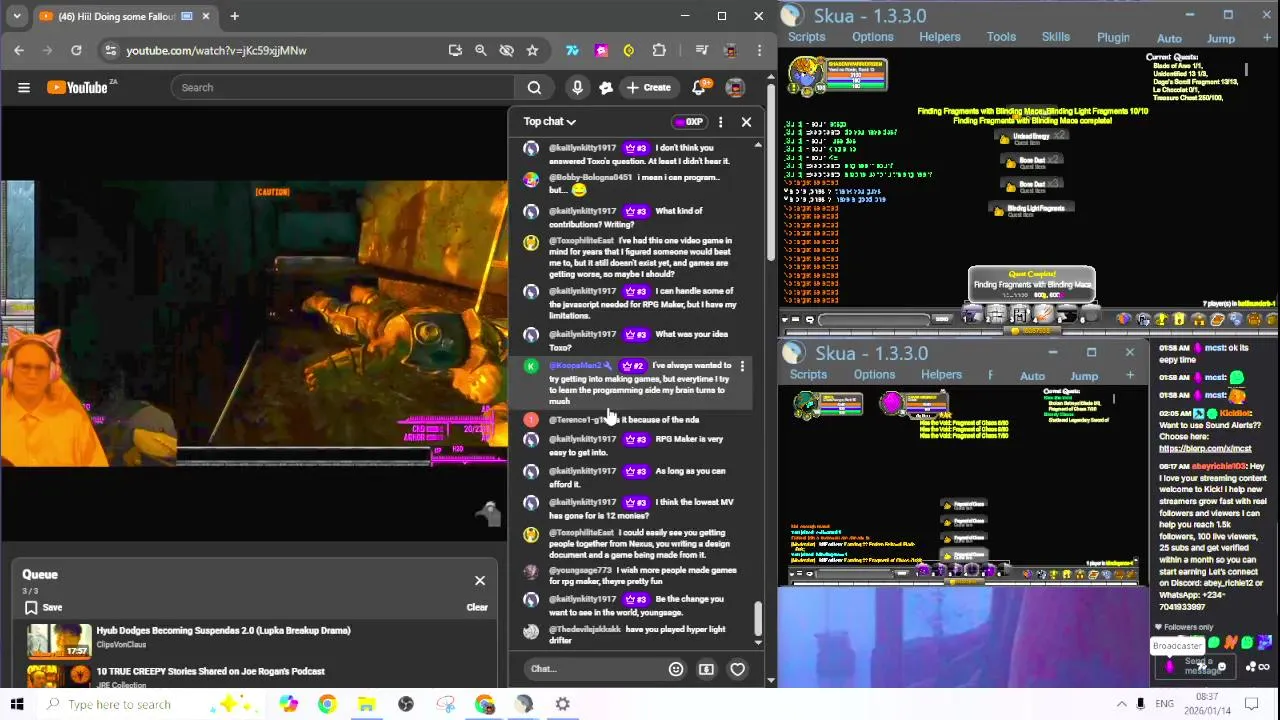
Task: Click the YouTube logo
Action: [77, 87]
